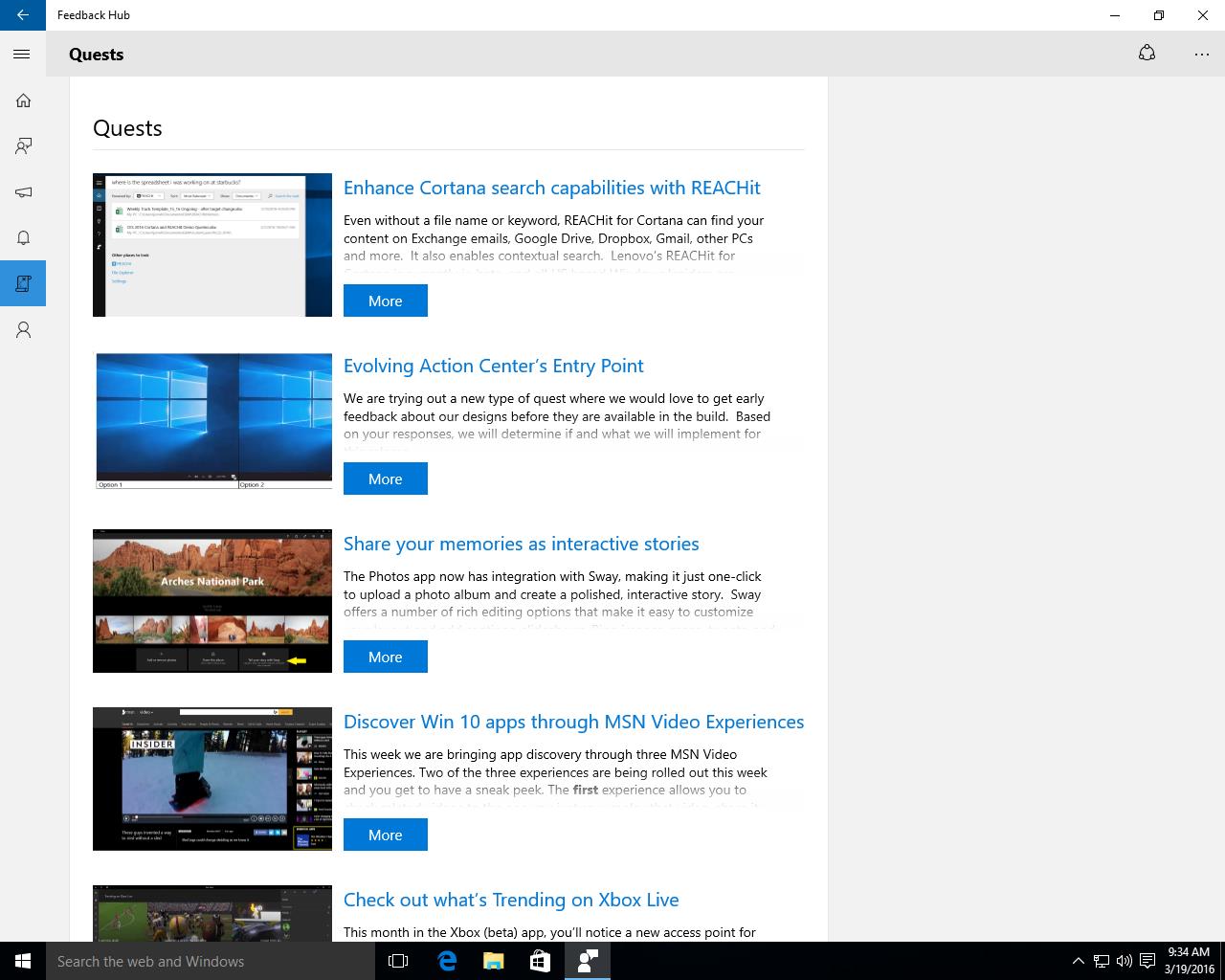Click the feedback icon in the header

coord(1147,54)
